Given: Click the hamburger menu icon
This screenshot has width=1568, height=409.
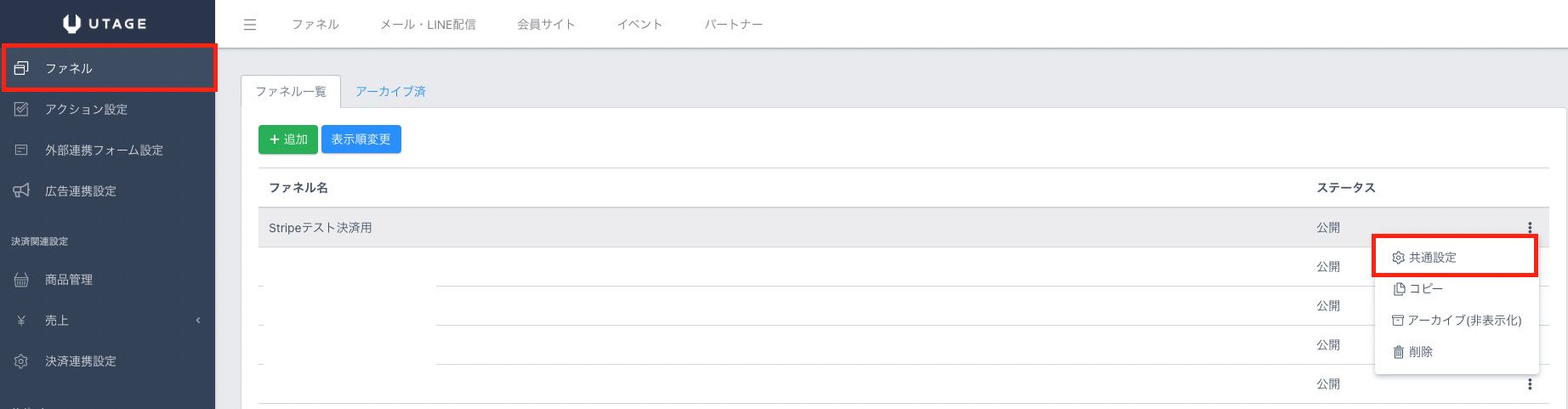Looking at the screenshot, I should click(x=250, y=25).
